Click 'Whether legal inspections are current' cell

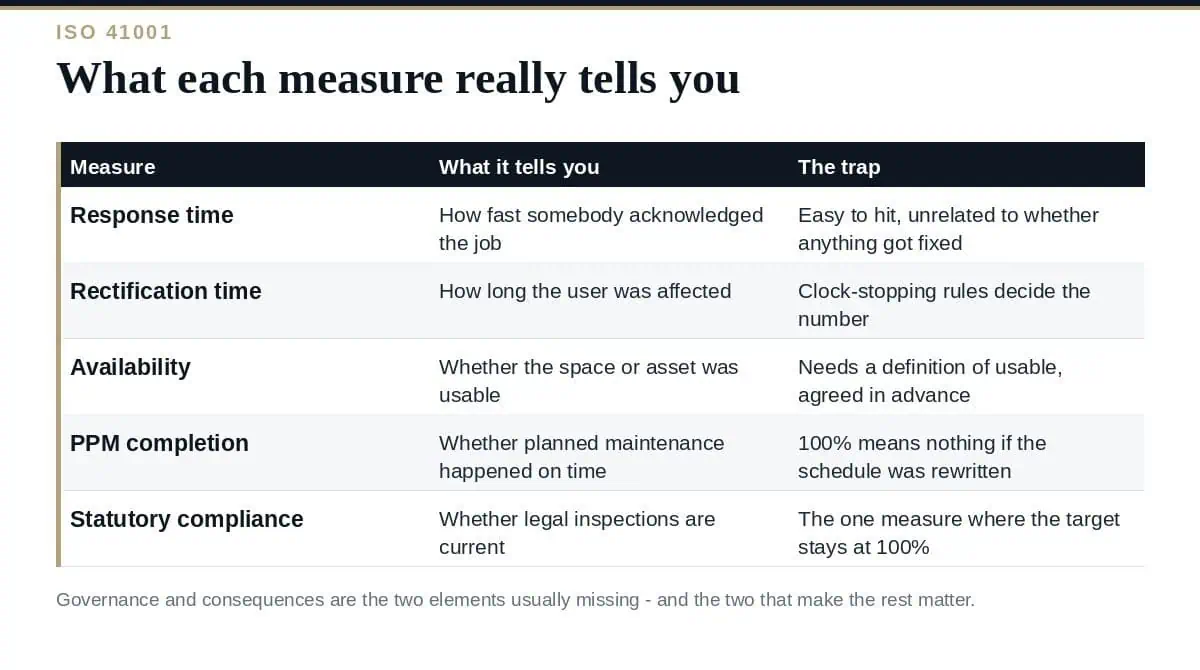[577, 533]
